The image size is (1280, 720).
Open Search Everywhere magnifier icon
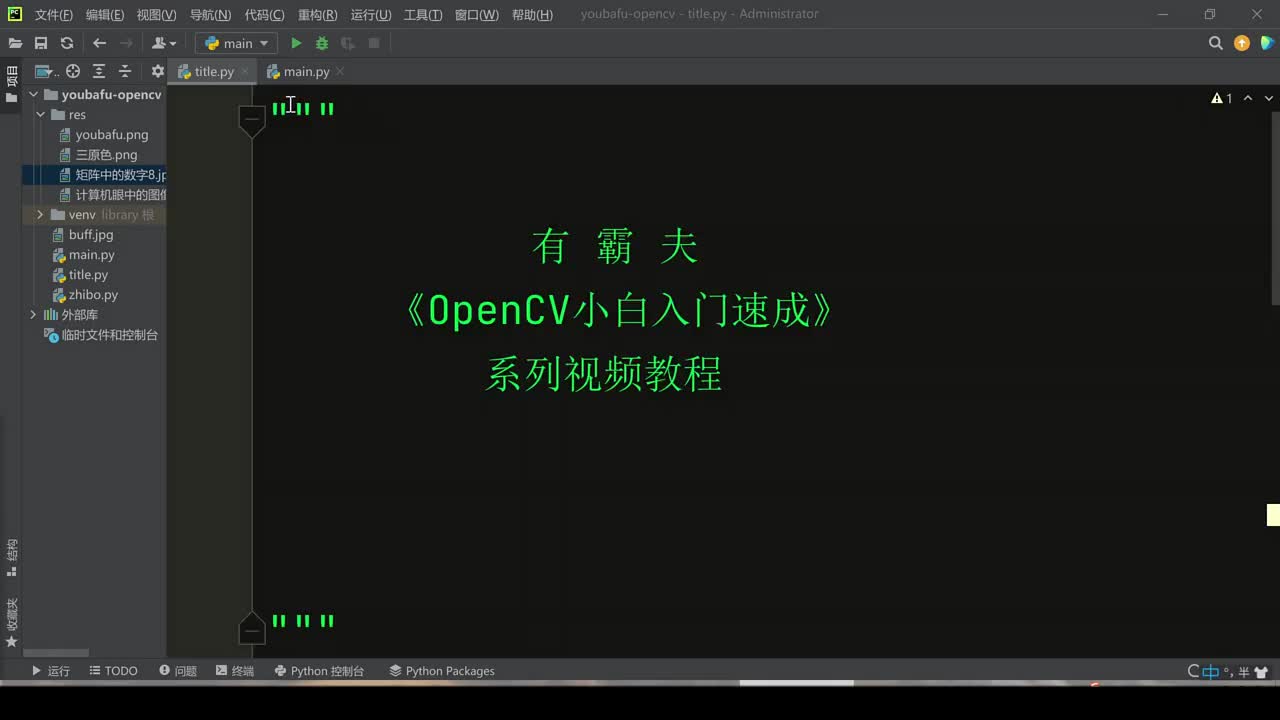point(1216,43)
